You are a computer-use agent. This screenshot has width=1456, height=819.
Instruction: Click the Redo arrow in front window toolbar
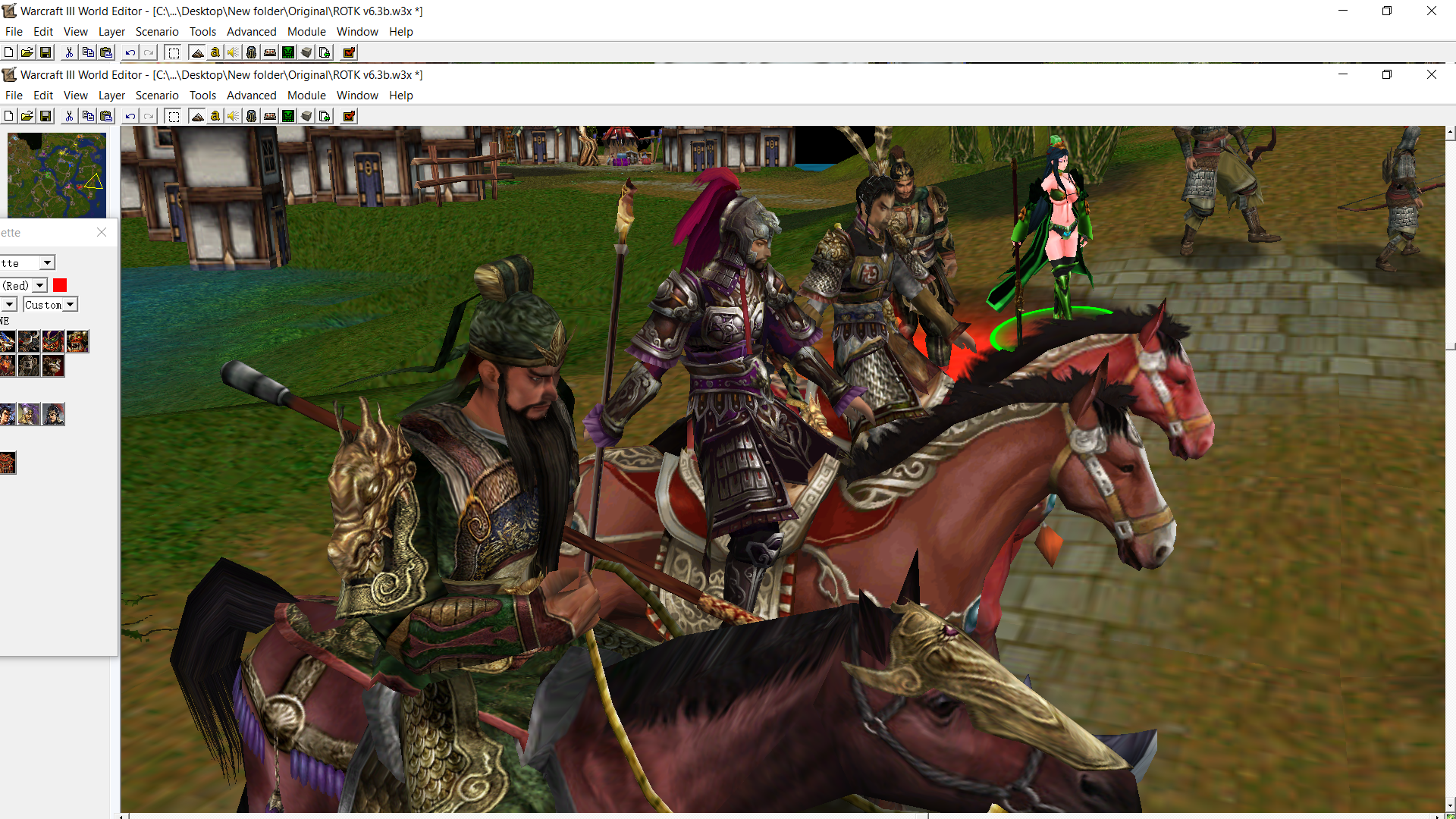coord(149,116)
